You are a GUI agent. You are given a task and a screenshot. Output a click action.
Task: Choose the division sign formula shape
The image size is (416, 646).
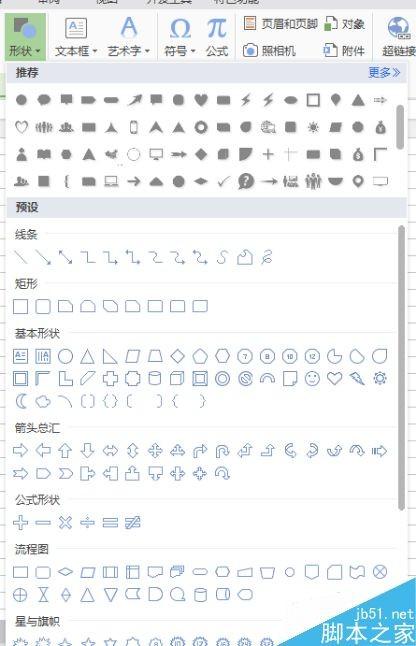(87, 522)
